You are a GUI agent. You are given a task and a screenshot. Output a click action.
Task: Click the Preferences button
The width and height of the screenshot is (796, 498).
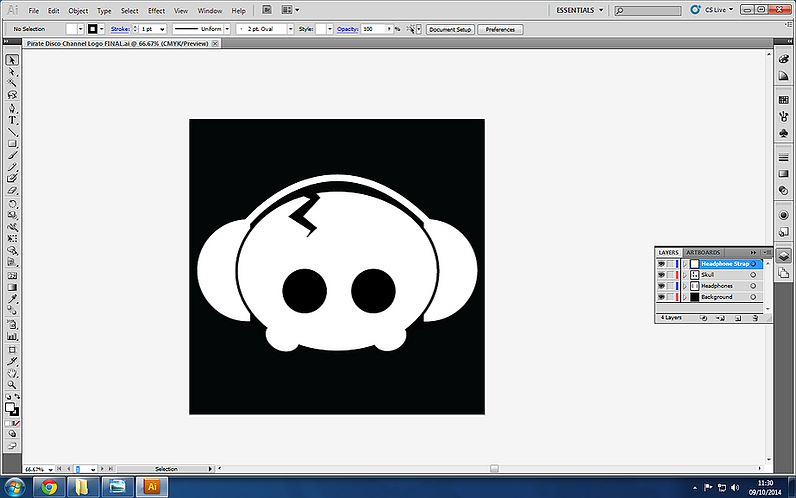[x=500, y=29]
